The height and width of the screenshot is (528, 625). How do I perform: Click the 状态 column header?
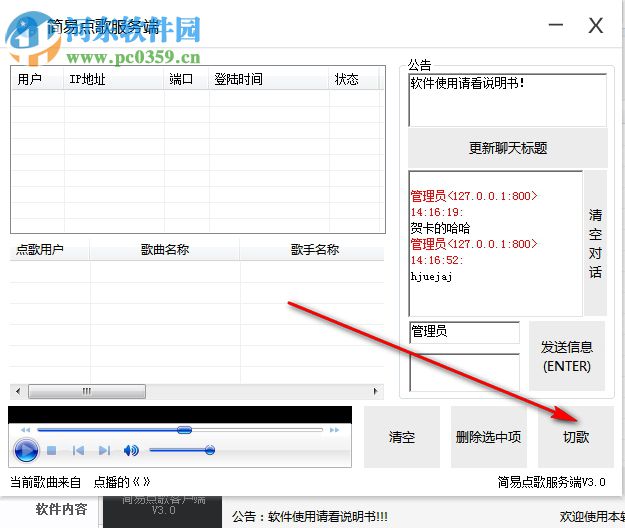click(x=354, y=79)
